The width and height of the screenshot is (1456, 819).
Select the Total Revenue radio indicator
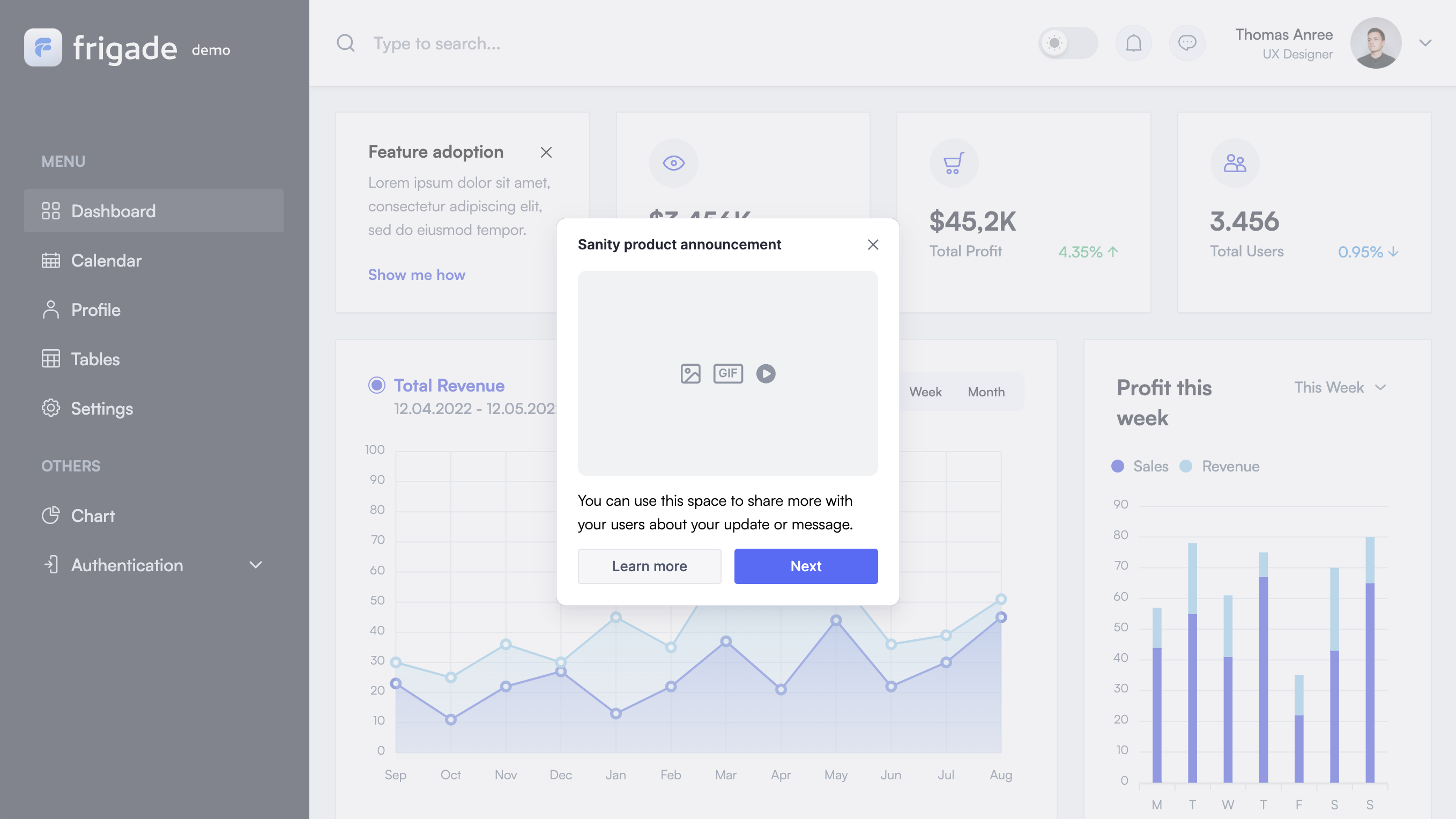point(376,385)
